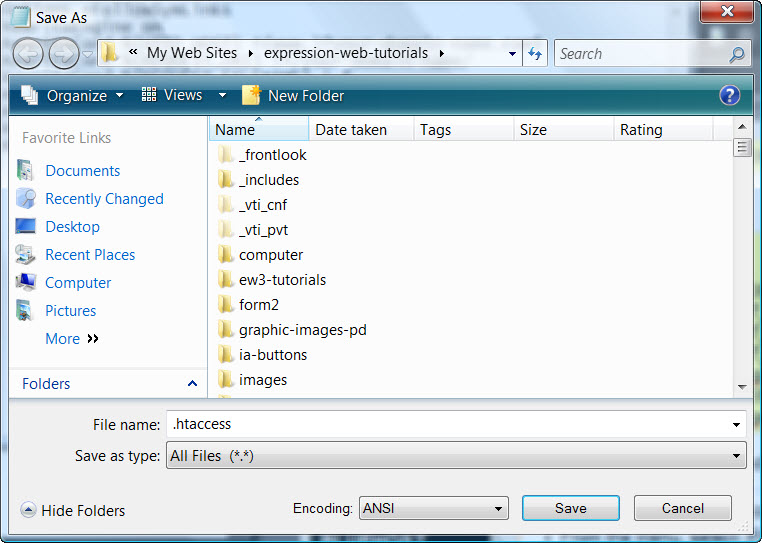Click the folder icon next to form2
The image size is (762, 543).
[225, 304]
